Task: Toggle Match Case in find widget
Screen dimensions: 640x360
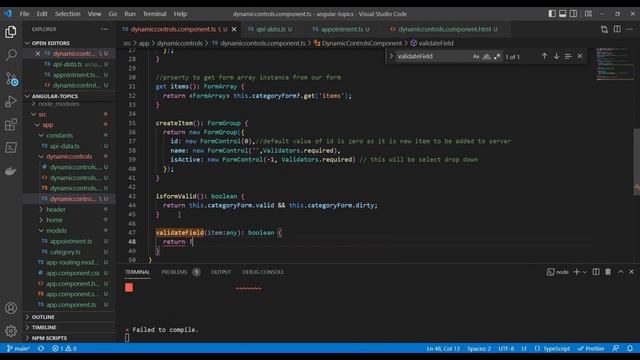Action: tap(476, 57)
